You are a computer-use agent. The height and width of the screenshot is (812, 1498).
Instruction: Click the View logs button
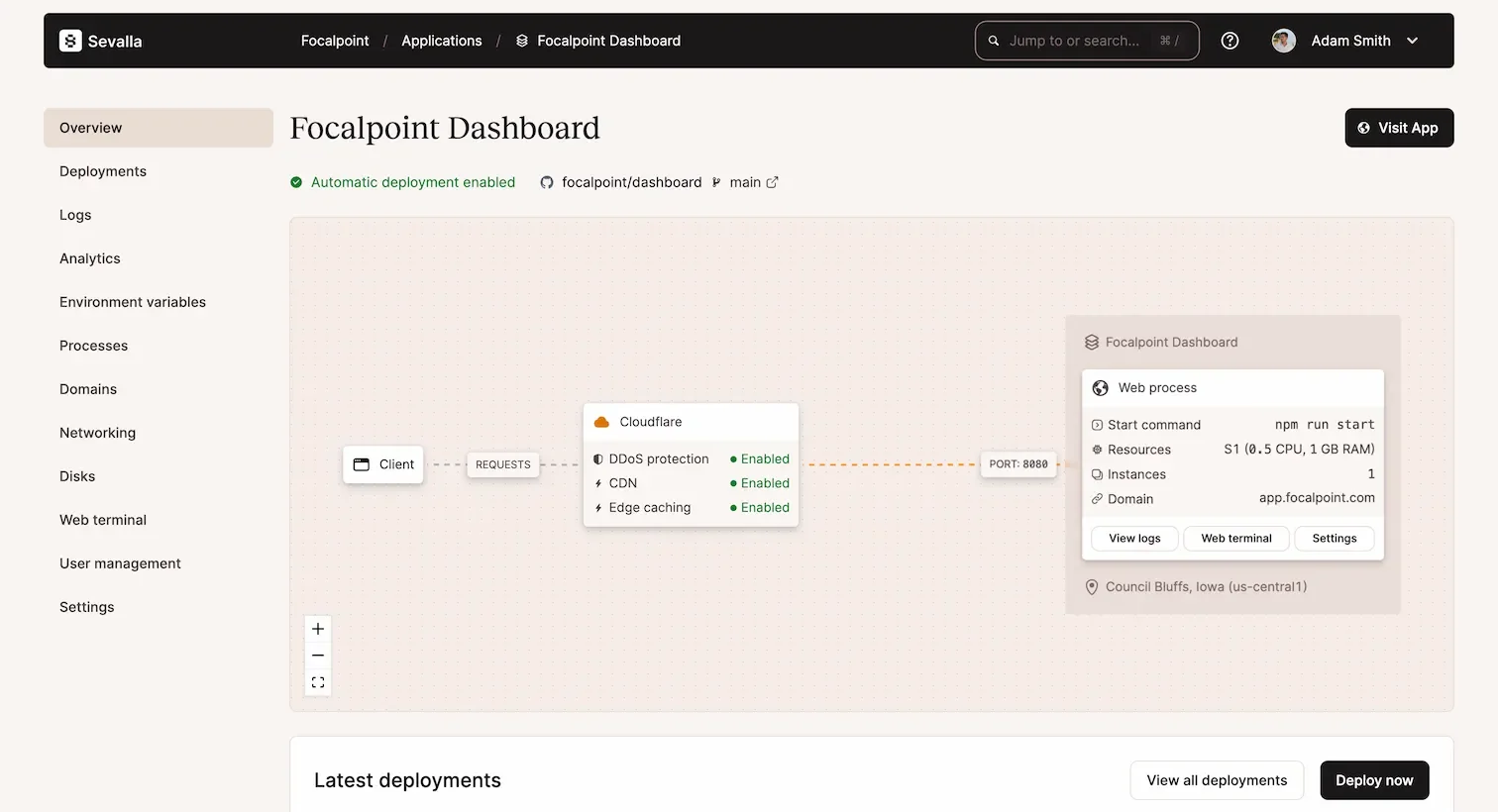click(x=1134, y=539)
